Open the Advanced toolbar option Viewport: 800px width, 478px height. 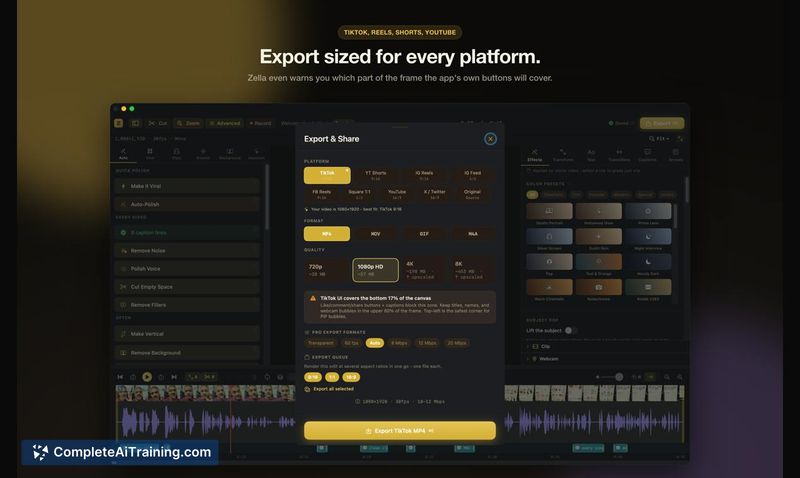[x=224, y=123]
